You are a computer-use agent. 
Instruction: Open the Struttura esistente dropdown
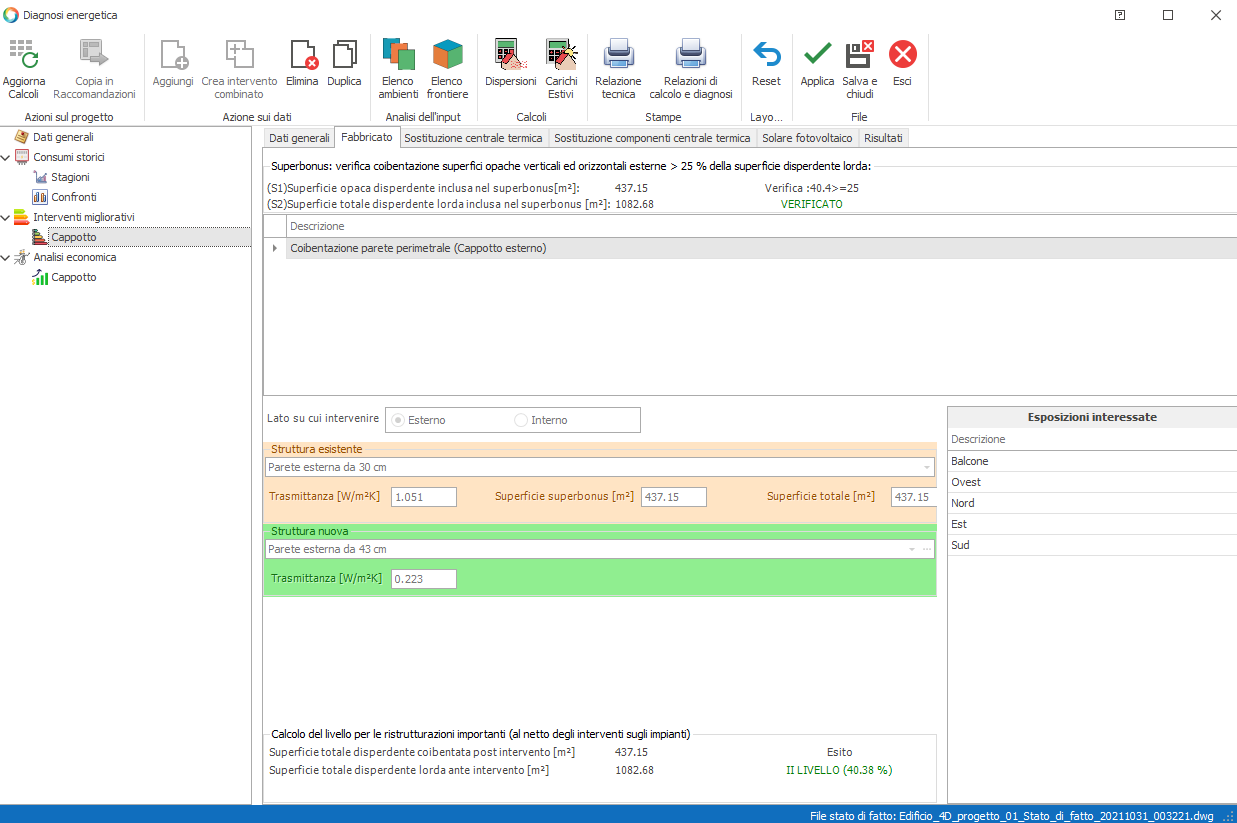(926, 467)
